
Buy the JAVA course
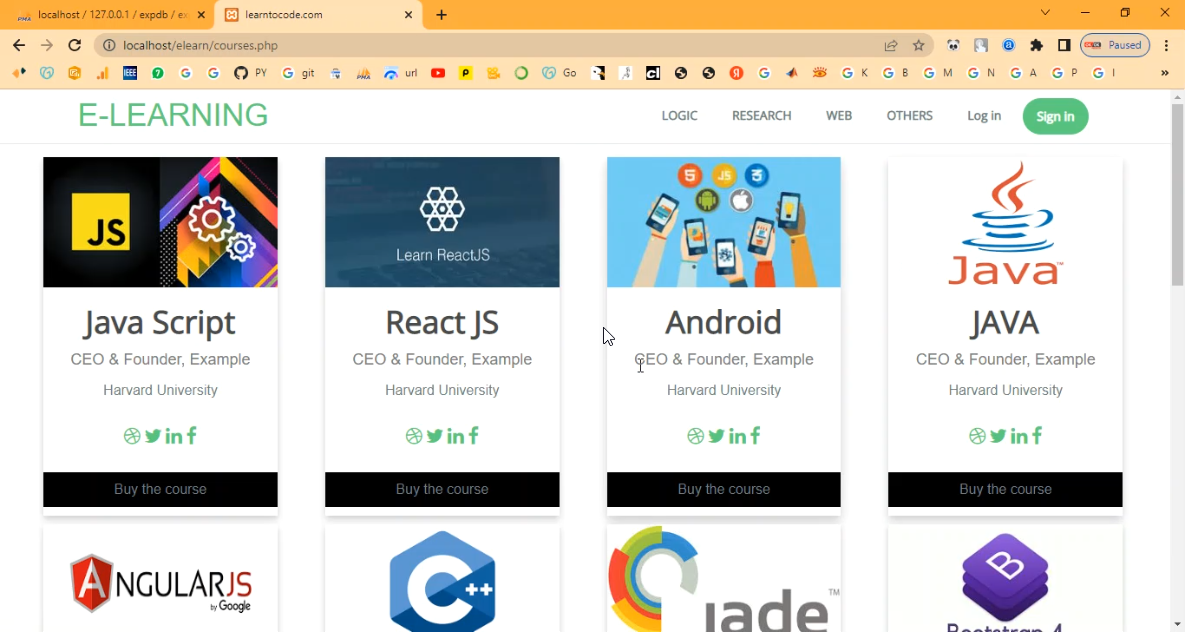click(x=1005, y=489)
